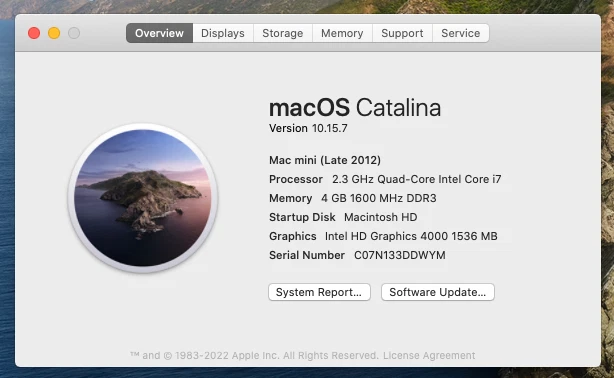Open the Displays tab
Viewport: 614px width, 378px height.
[x=223, y=33]
